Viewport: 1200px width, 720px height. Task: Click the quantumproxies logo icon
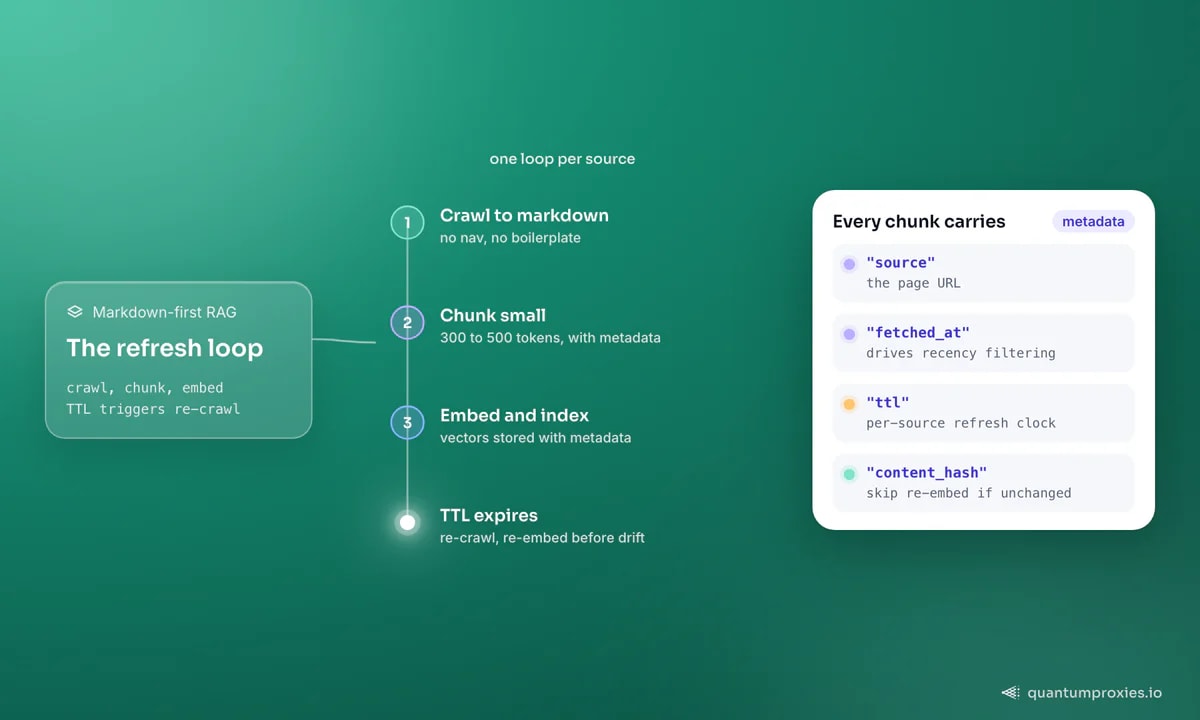tap(1011, 692)
